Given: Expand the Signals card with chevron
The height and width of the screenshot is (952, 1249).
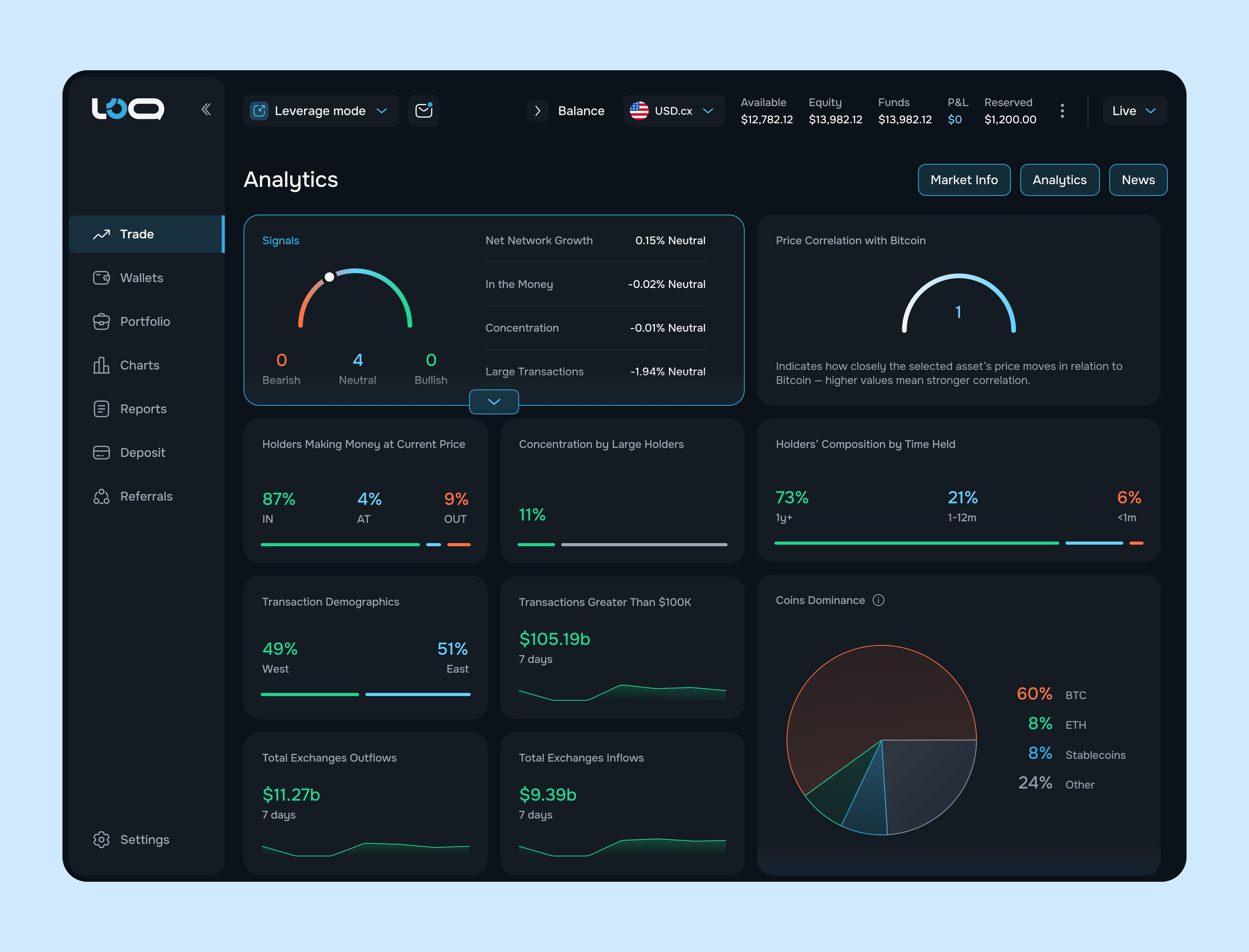Looking at the screenshot, I should tap(494, 402).
